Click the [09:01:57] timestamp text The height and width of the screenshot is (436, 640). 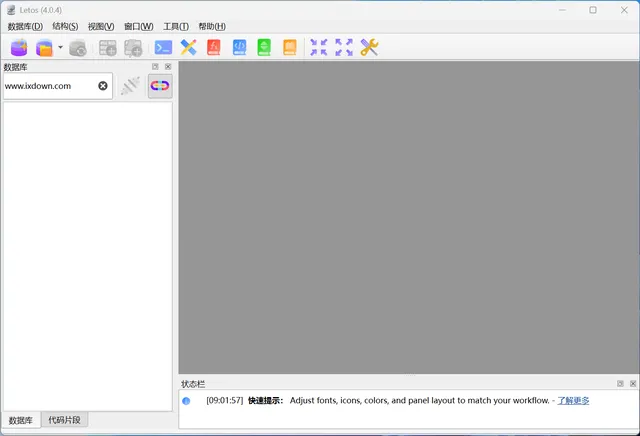pyautogui.click(x=224, y=400)
